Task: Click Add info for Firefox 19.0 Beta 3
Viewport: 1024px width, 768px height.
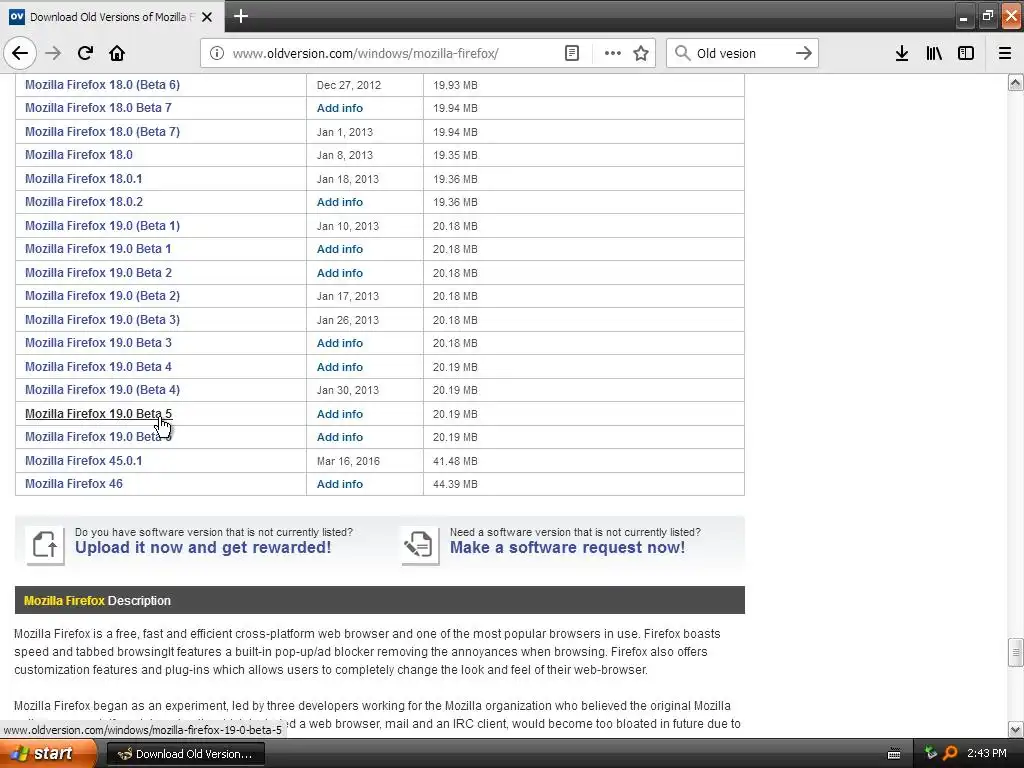Action: [340, 344]
